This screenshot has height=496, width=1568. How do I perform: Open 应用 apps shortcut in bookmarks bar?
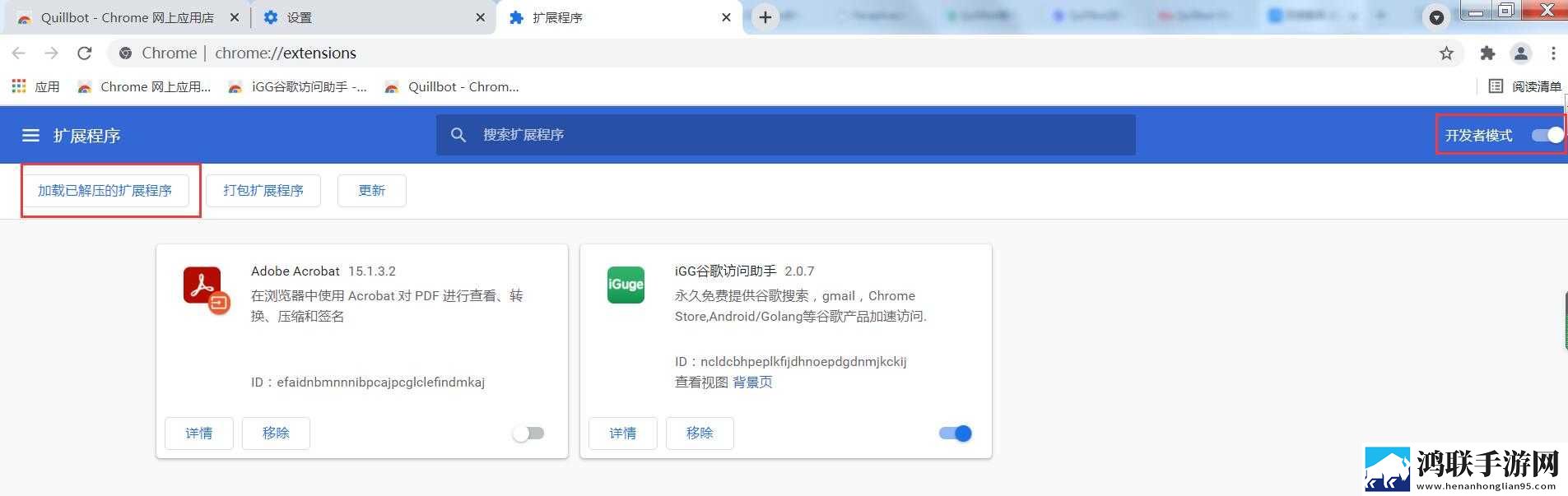click(35, 86)
